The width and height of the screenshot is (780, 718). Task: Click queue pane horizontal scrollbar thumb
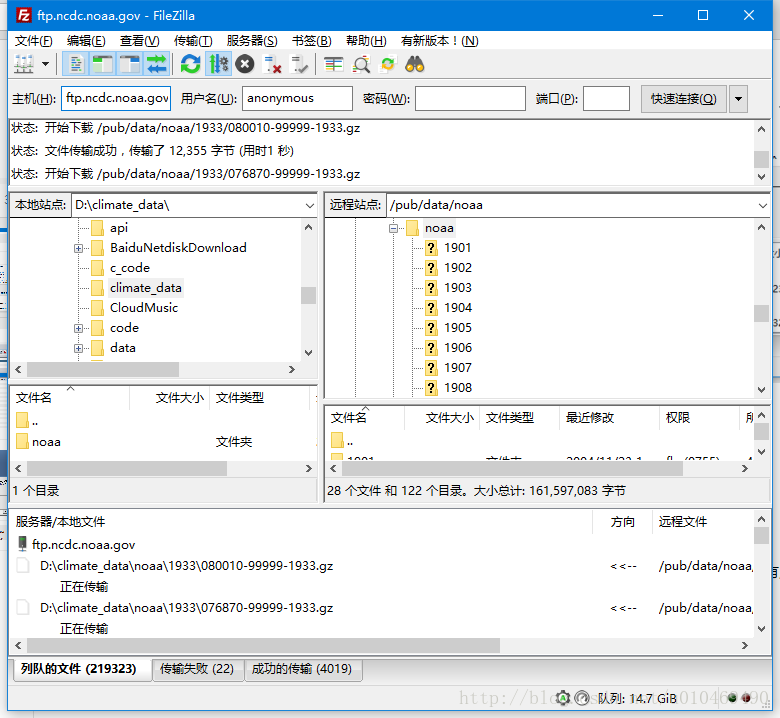click(x=263, y=645)
